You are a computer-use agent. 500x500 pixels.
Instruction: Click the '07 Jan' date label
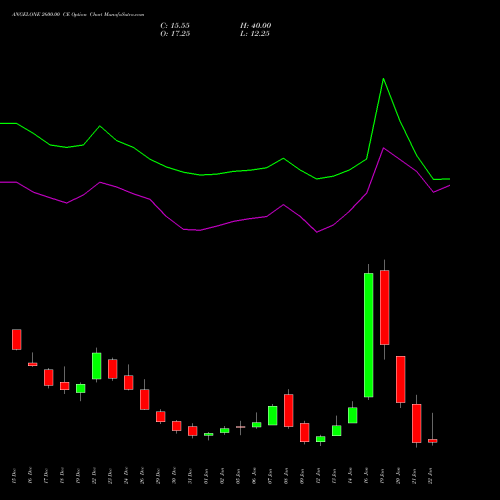(270, 476)
